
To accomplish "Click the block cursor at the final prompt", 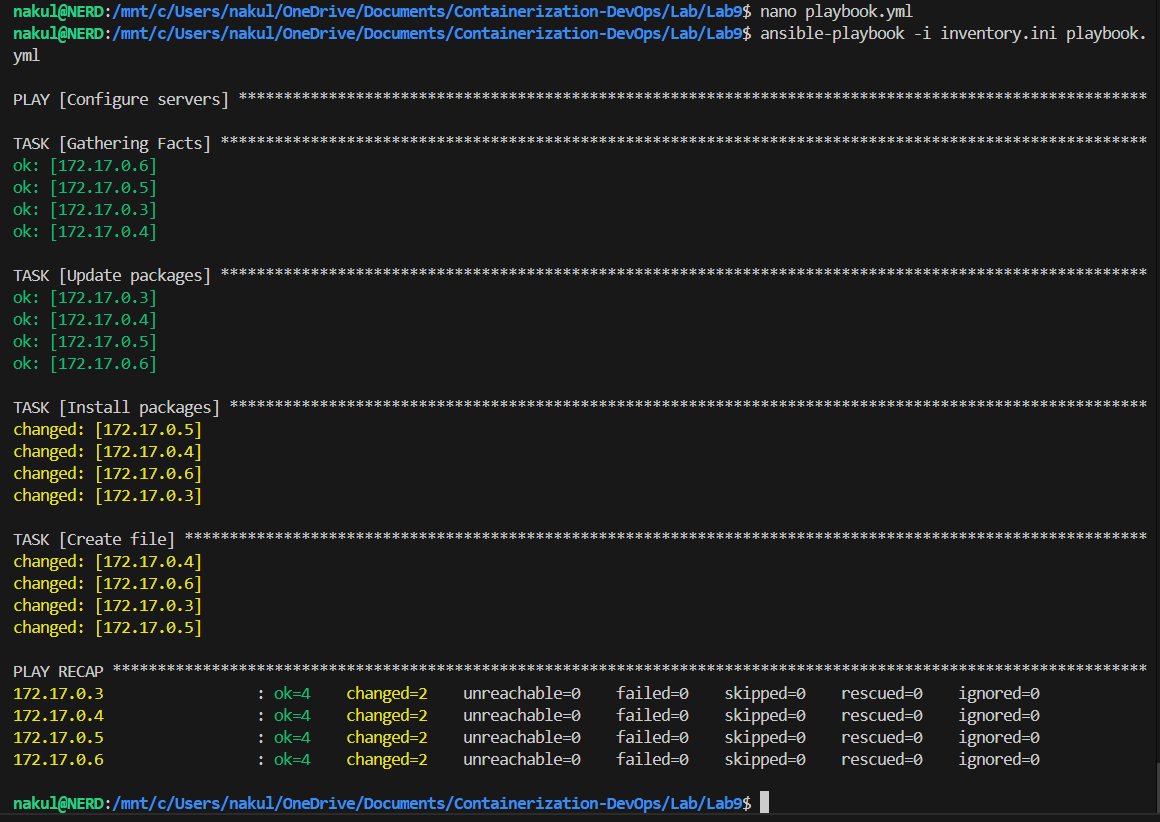I will click(x=764, y=803).
